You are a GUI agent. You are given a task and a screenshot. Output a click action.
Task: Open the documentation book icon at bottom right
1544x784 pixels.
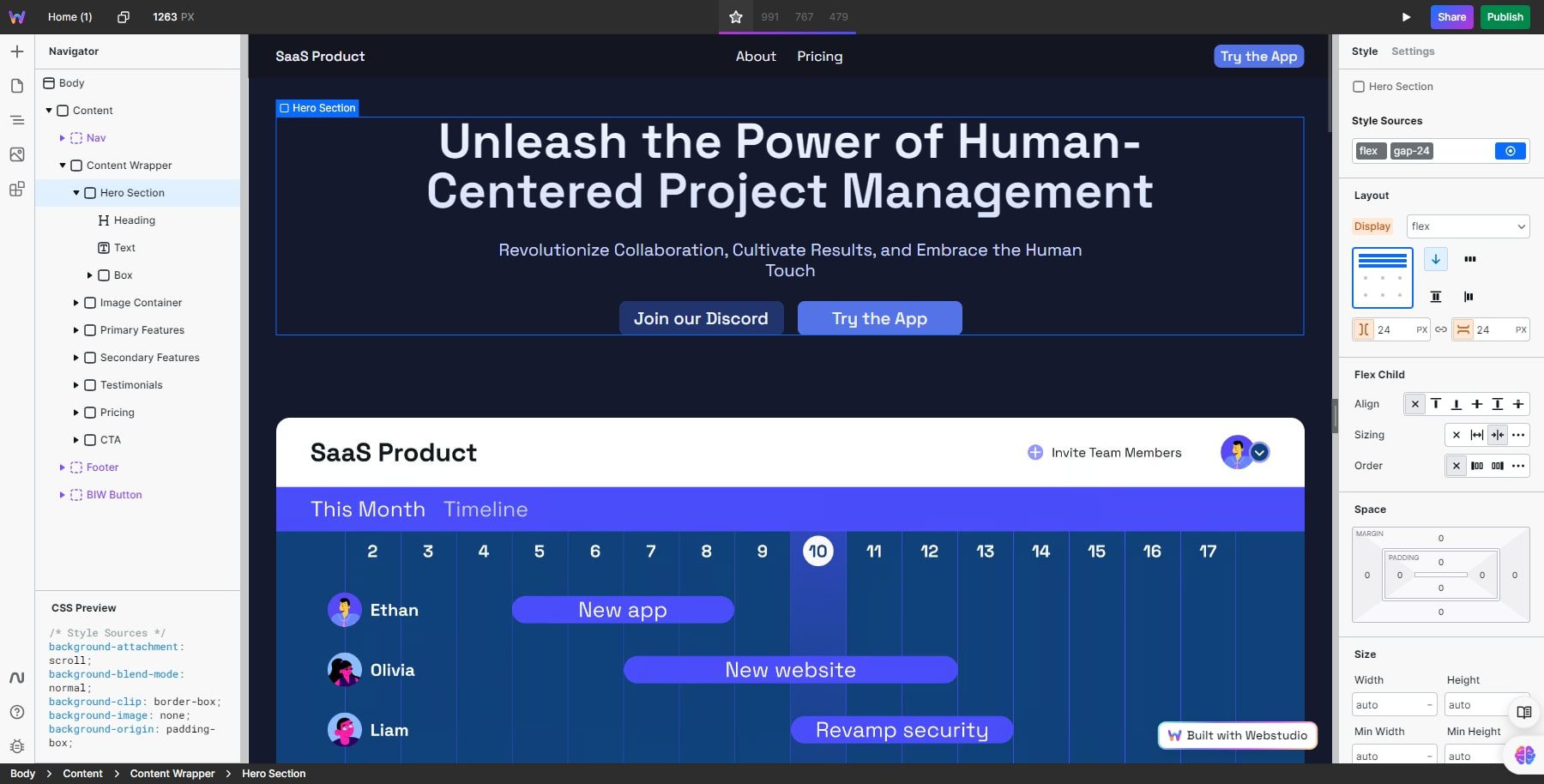pos(1523,712)
